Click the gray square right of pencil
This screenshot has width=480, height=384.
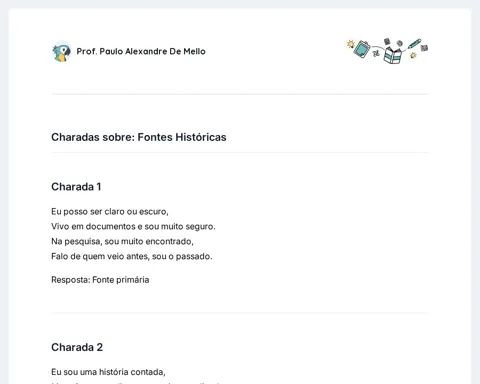(424, 48)
